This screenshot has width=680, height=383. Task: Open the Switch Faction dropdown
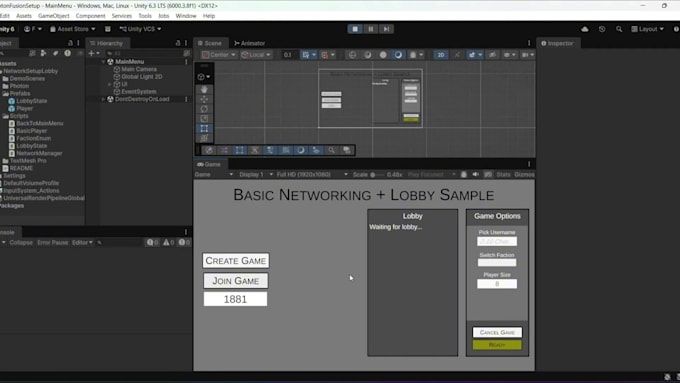pyautogui.click(x=497, y=262)
